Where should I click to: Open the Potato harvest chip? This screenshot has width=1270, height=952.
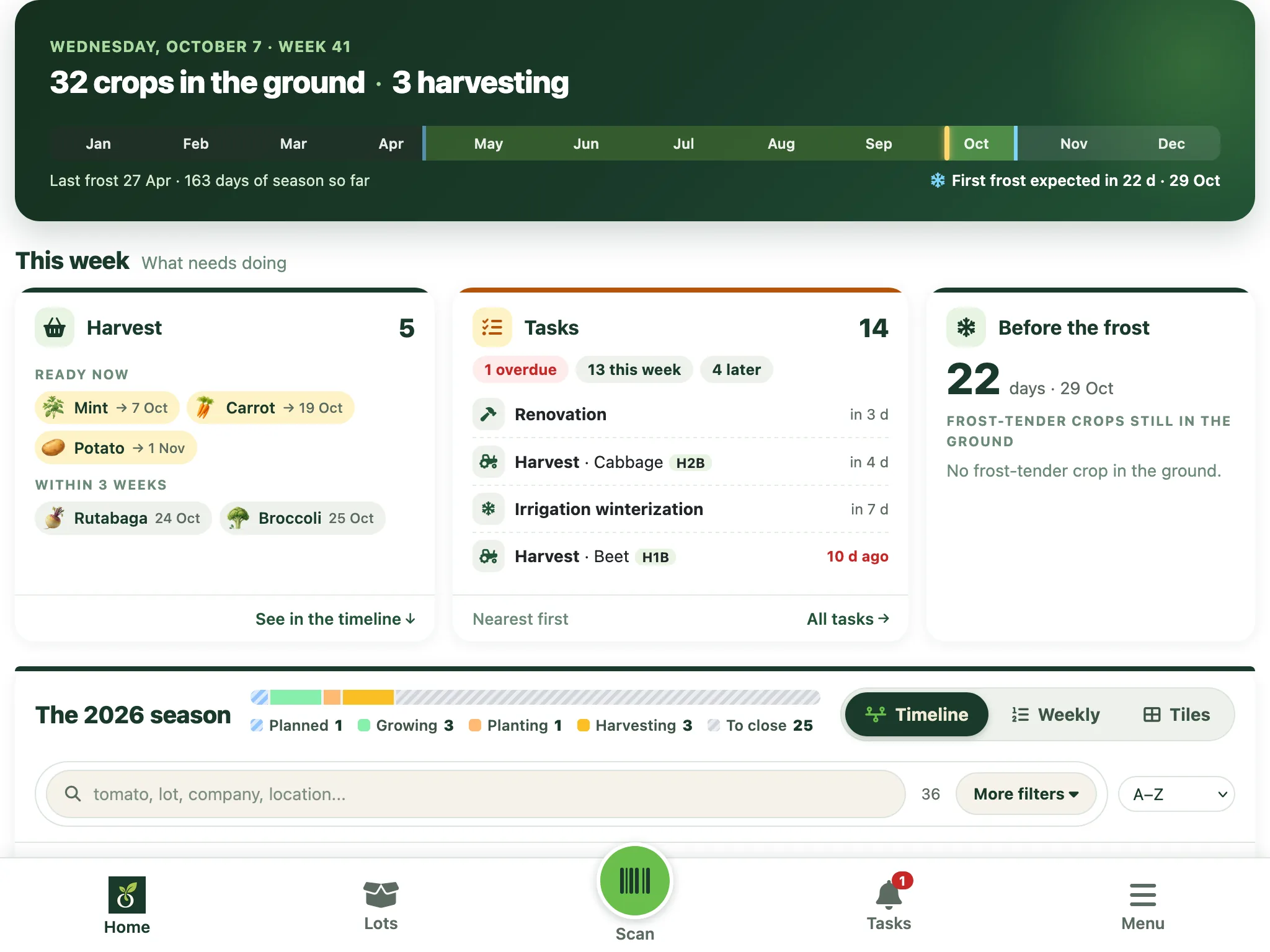[x=116, y=447]
